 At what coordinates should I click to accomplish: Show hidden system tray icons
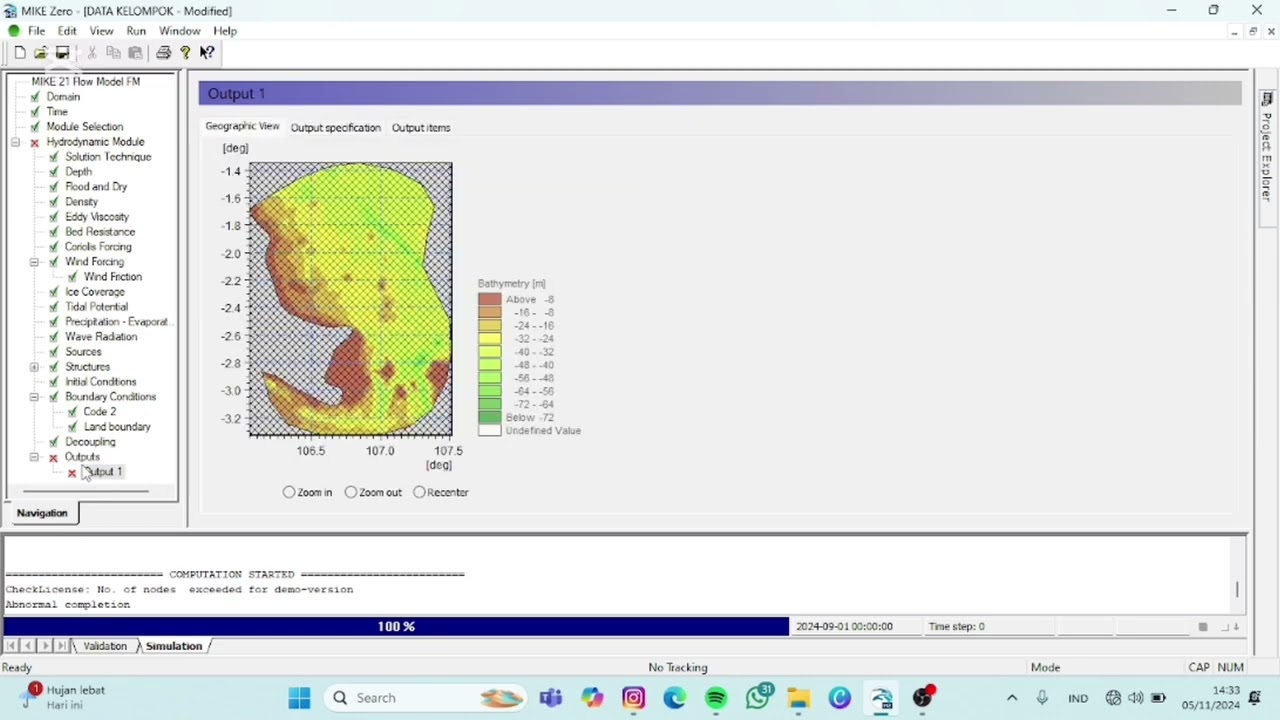(1012, 698)
